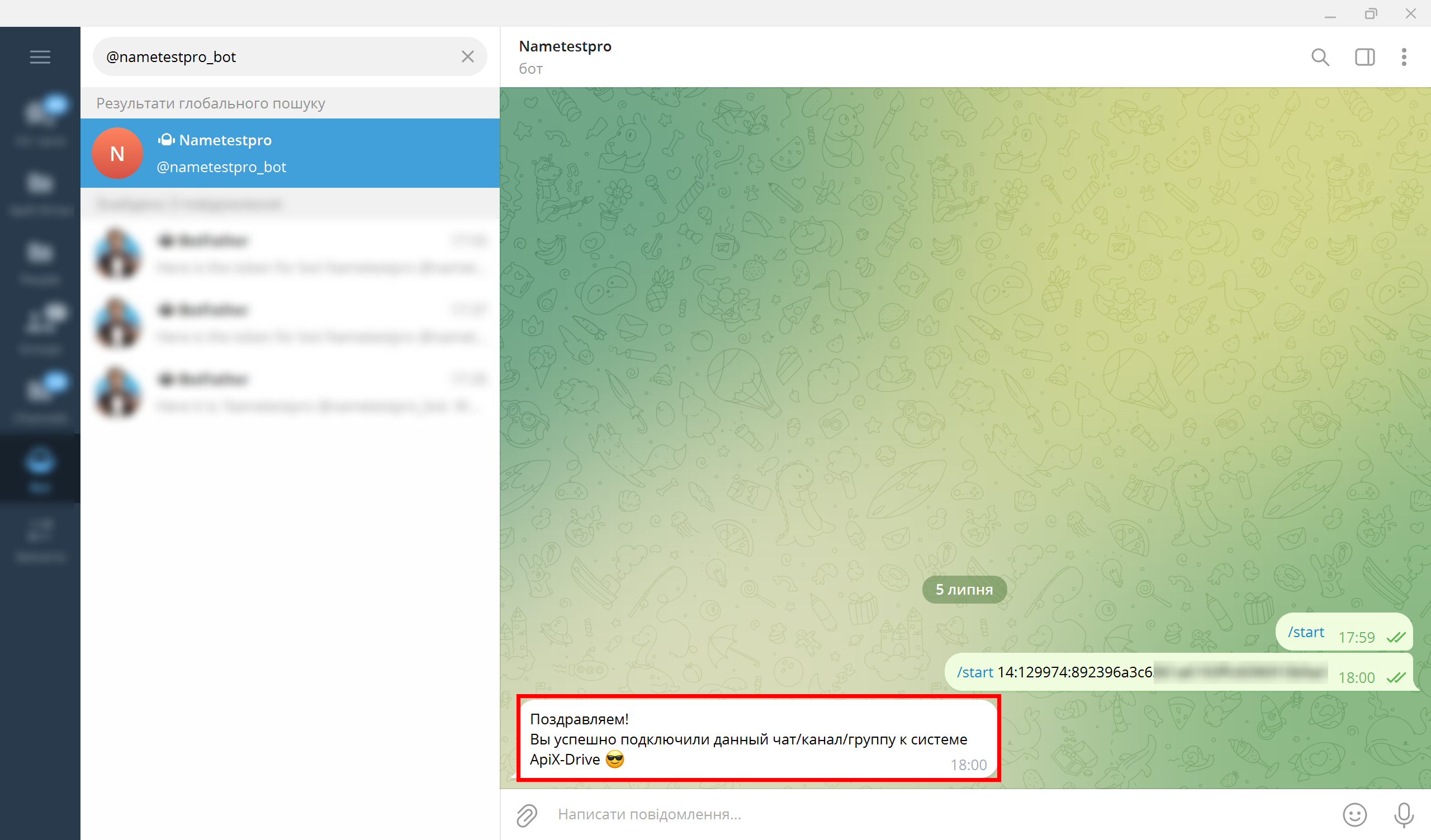The height and width of the screenshot is (840, 1431).
Task: Open first blurred chat folder in sidebar
Action: pos(40,122)
